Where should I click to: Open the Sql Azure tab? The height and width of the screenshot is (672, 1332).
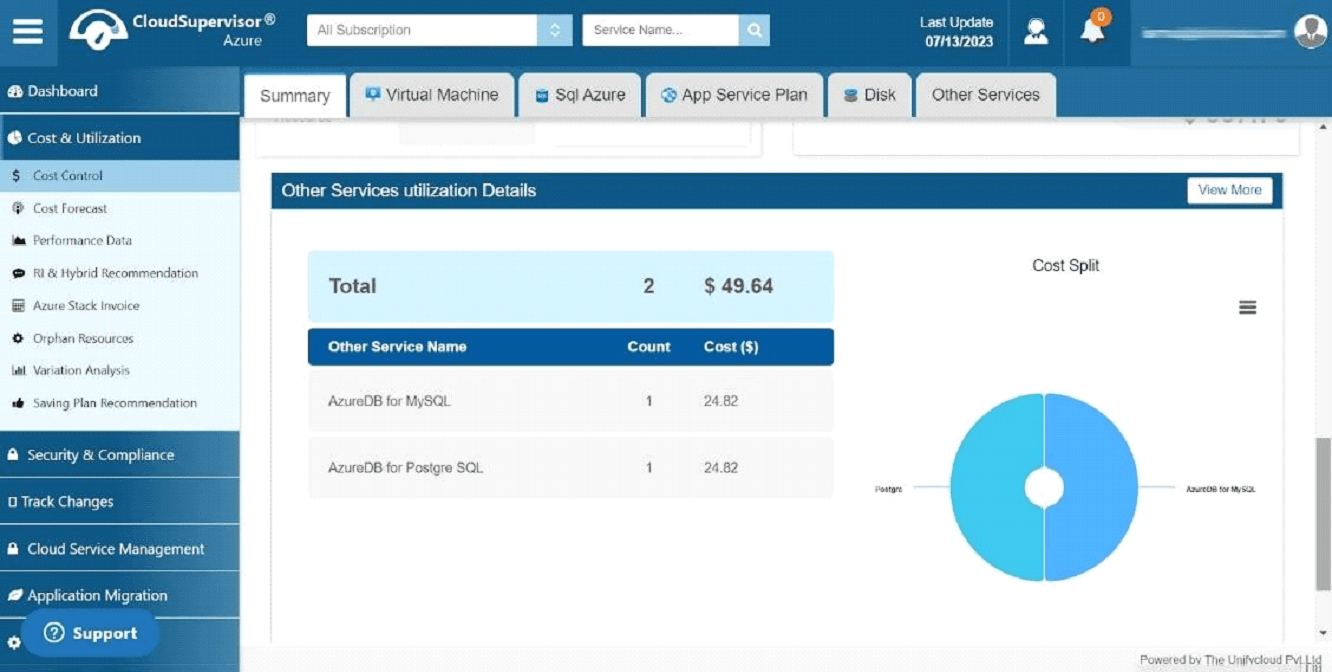point(580,95)
